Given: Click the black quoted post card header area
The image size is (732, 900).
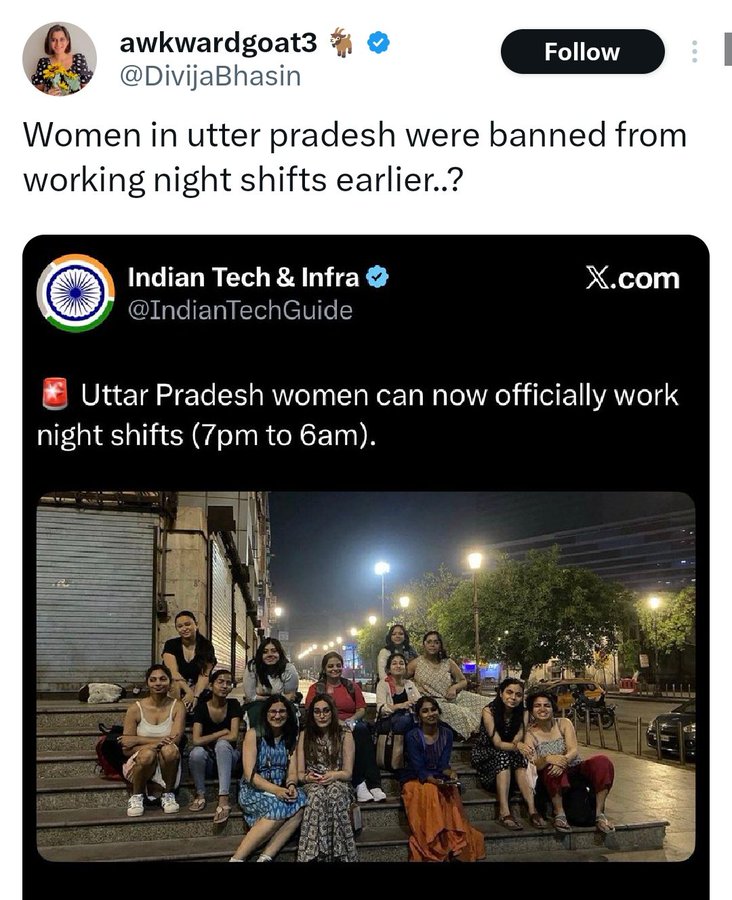Looking at the screenshot, I should [x=366, y=293].
